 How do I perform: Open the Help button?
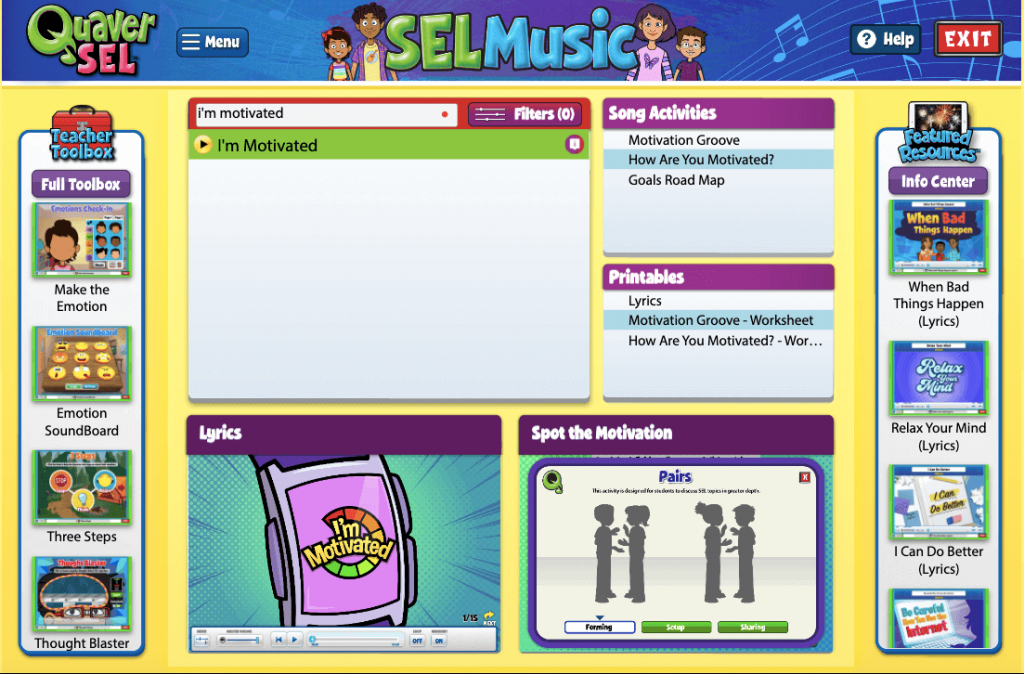point(886,39)
